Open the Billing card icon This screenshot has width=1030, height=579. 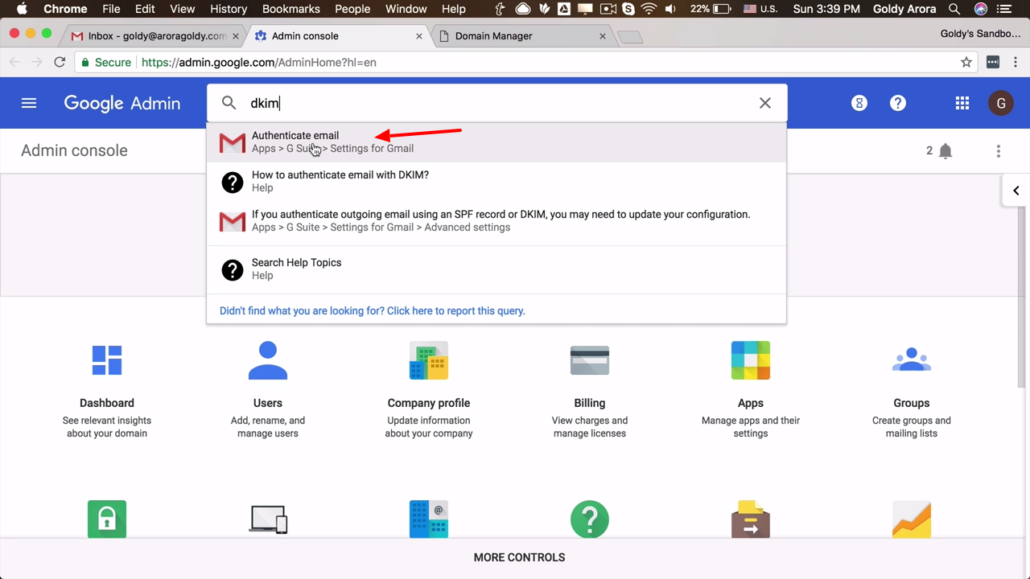pos(589,360)
